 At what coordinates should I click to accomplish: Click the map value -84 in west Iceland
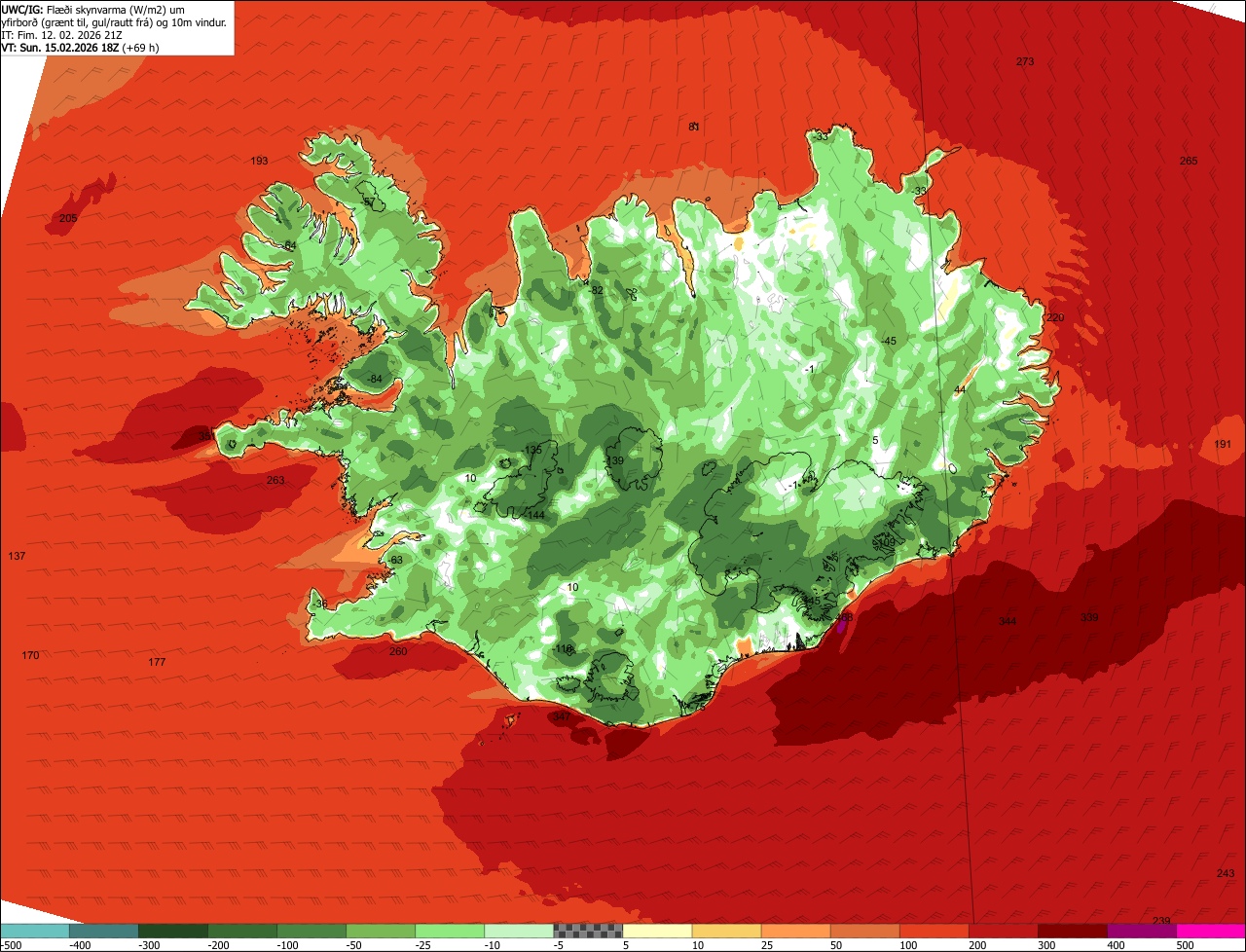(x=374, y=379)
